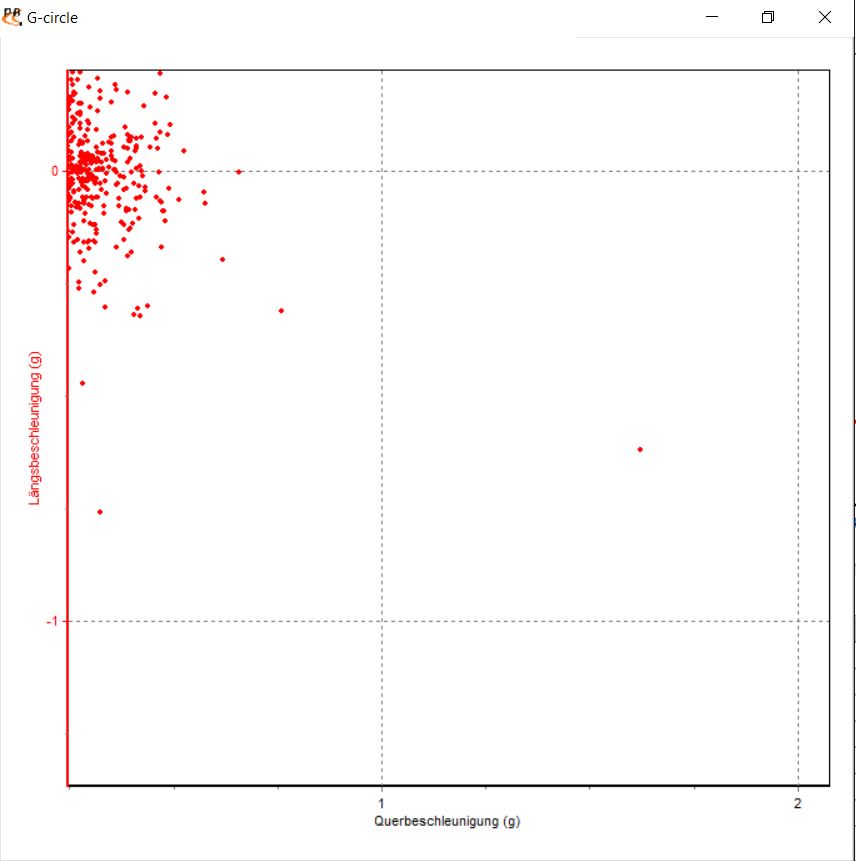Image resolution: width=856 pixels, height=861 pixels.
Task: Click gridline intersection at 1 g and -1 g
Action: [x=382, y=621]
